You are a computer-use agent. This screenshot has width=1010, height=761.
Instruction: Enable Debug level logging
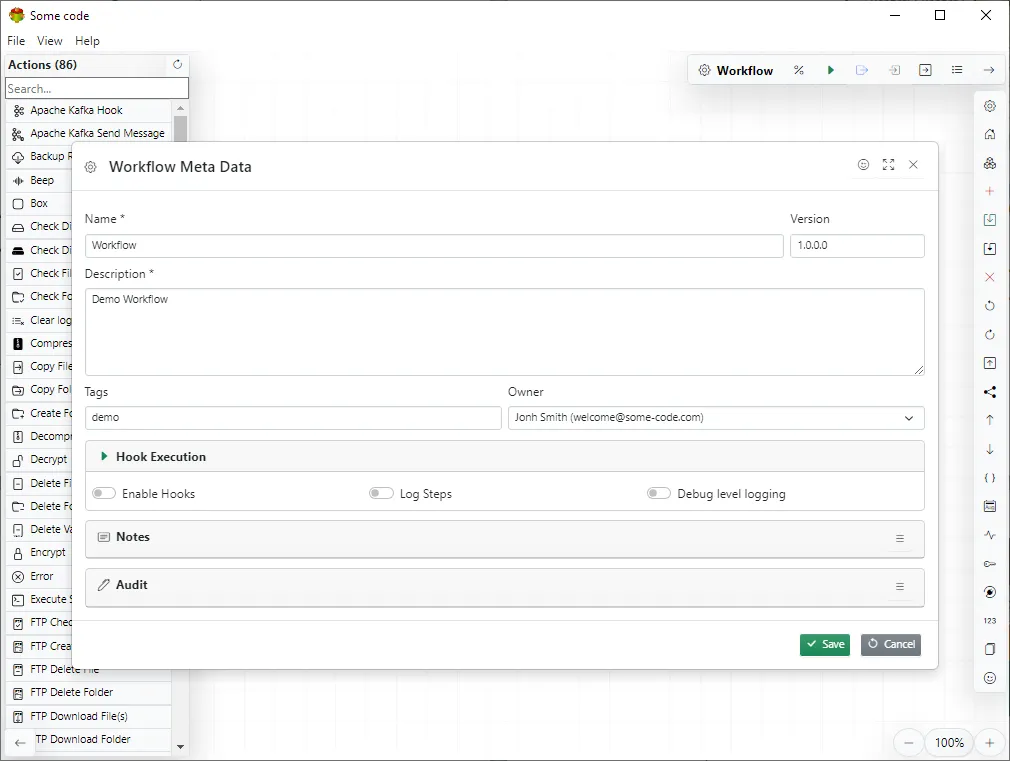coord(659,493)
